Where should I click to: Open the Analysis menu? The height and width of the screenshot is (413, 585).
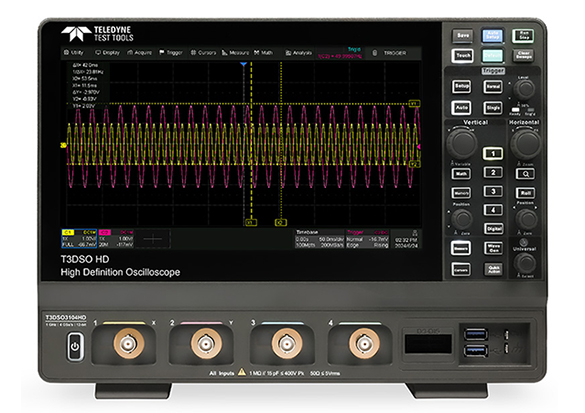pos(298,53)
